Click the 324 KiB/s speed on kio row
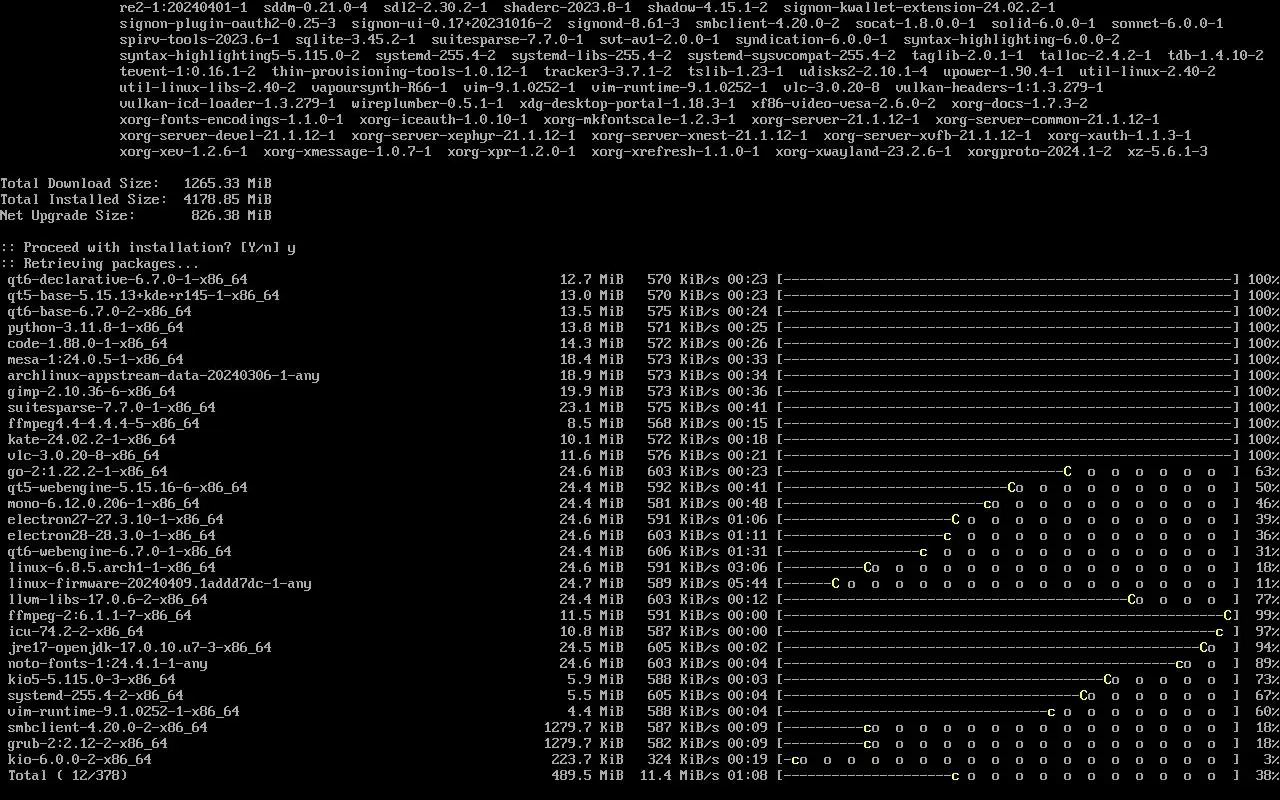The image size is (1280, 800). pos(684,759)
